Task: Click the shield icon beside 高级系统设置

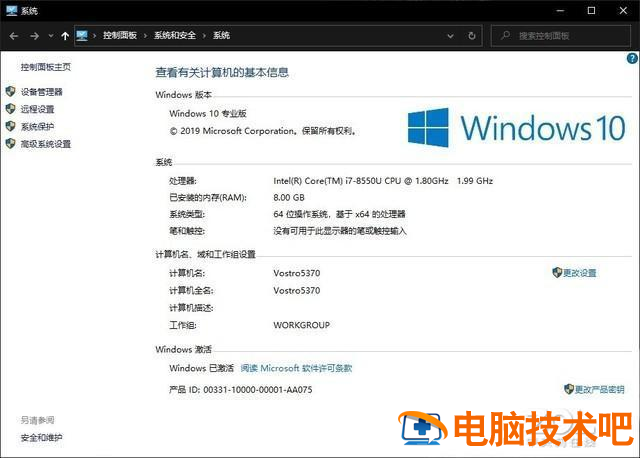Action: 11,143
